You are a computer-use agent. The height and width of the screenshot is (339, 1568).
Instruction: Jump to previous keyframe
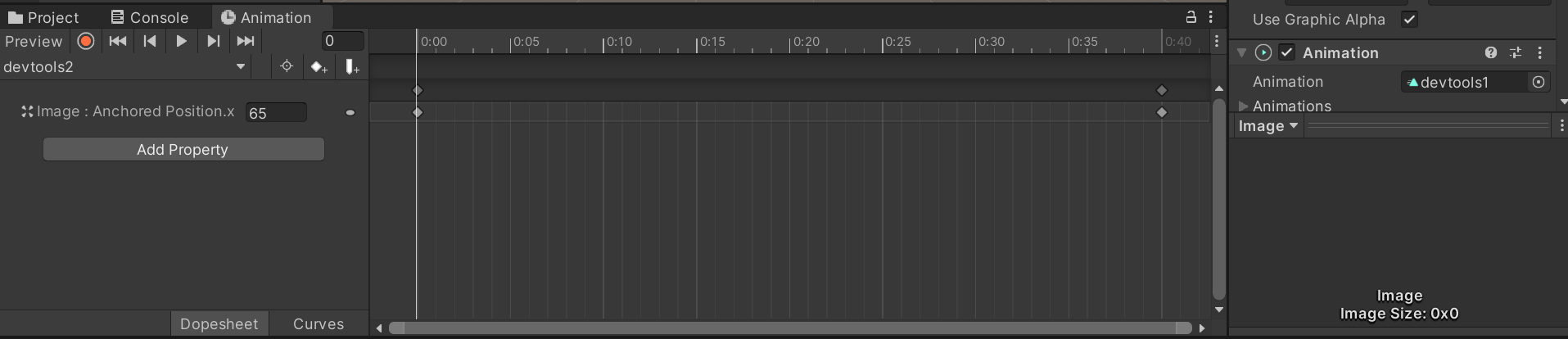tap(150, 41)
